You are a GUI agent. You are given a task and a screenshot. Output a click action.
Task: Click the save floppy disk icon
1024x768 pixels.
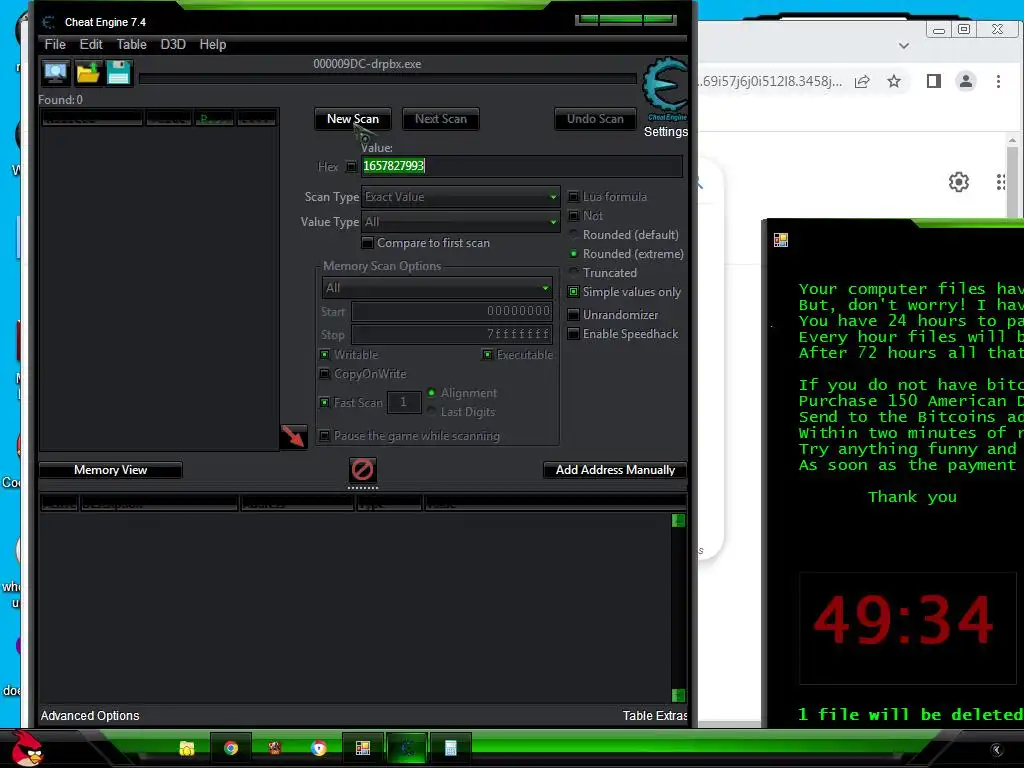pyautogui.click(x=118, y=72)
